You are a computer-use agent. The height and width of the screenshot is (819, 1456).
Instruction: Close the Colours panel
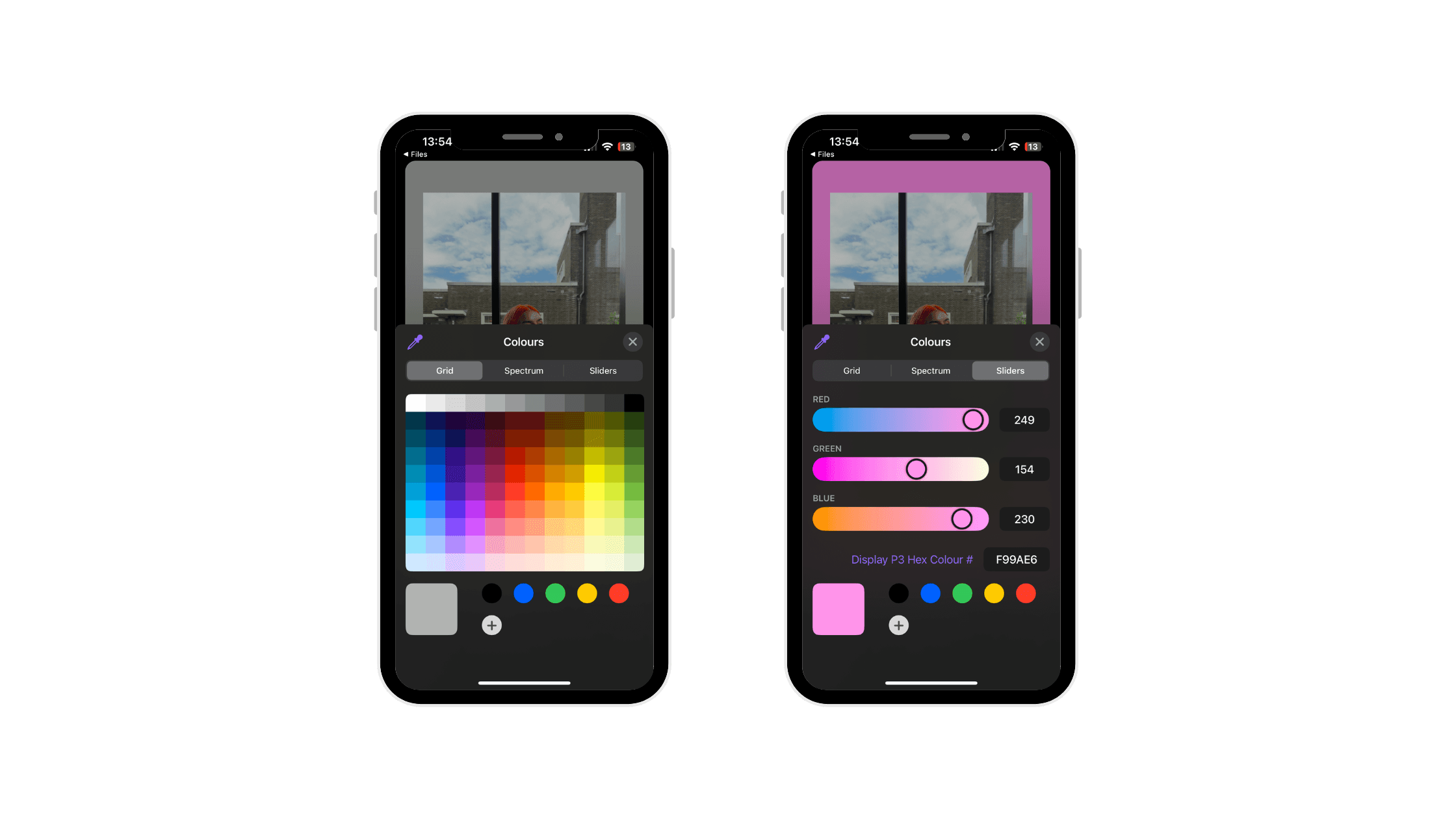633,342
